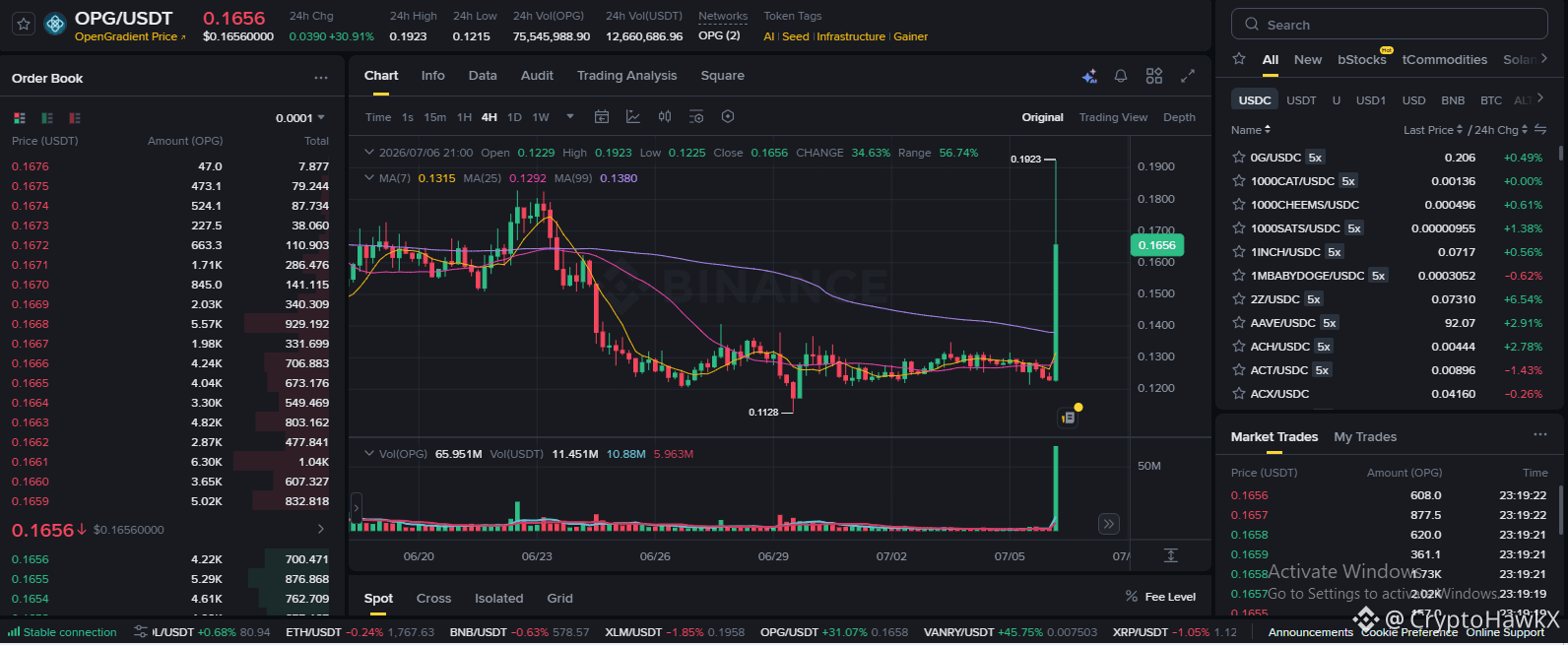This screenshot has width=1568, height=645.
Task: Filter favorites star in market list
Action: [1239, 59]
